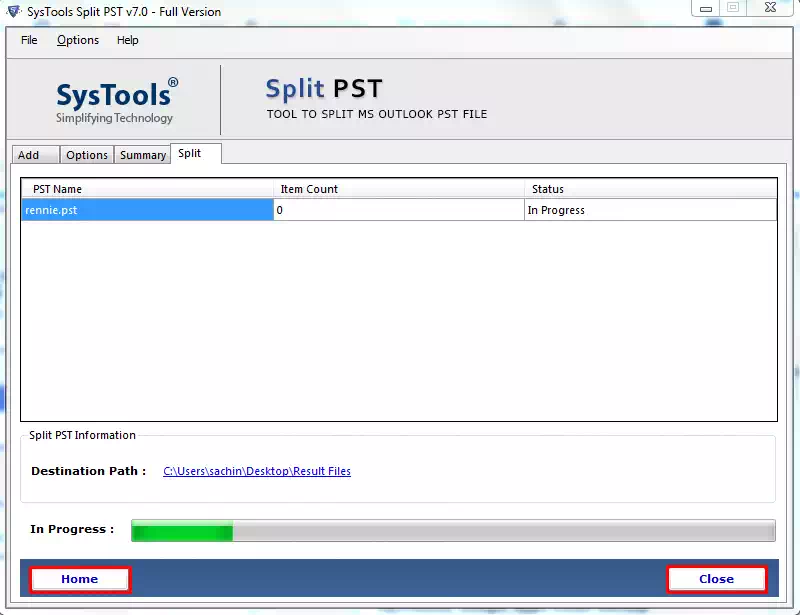Click the Item Count column header

399,189
